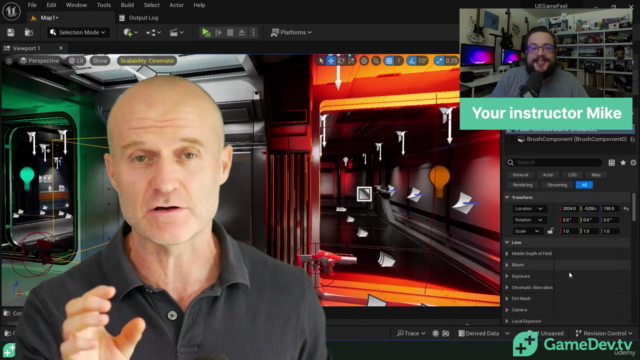Screen dimensions: 640x360
Task: Open the Help menu
Action: click(x=199, y=5)
